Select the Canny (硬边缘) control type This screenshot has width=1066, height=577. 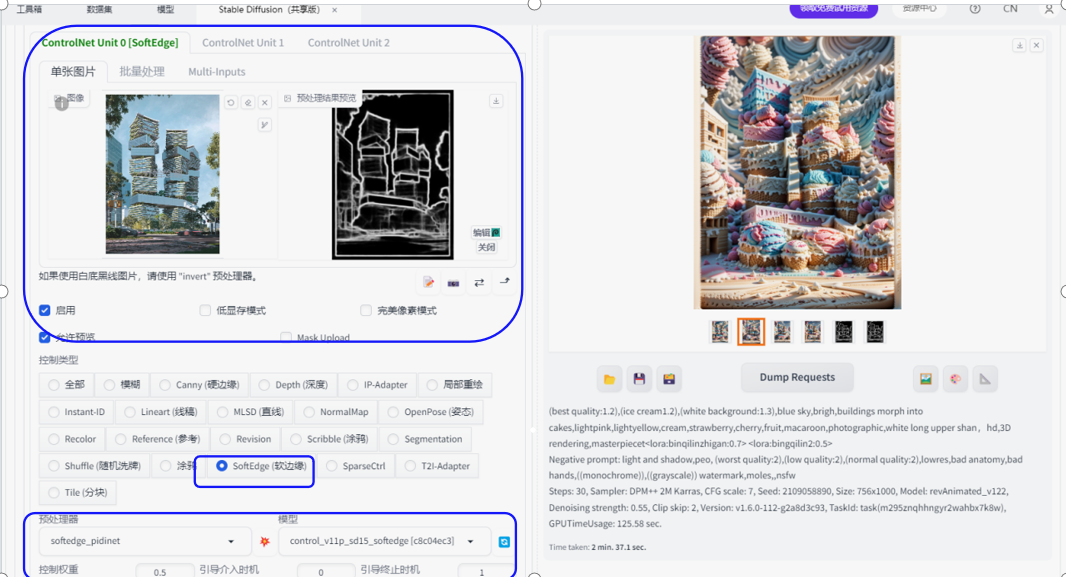(x=199, y=385)
